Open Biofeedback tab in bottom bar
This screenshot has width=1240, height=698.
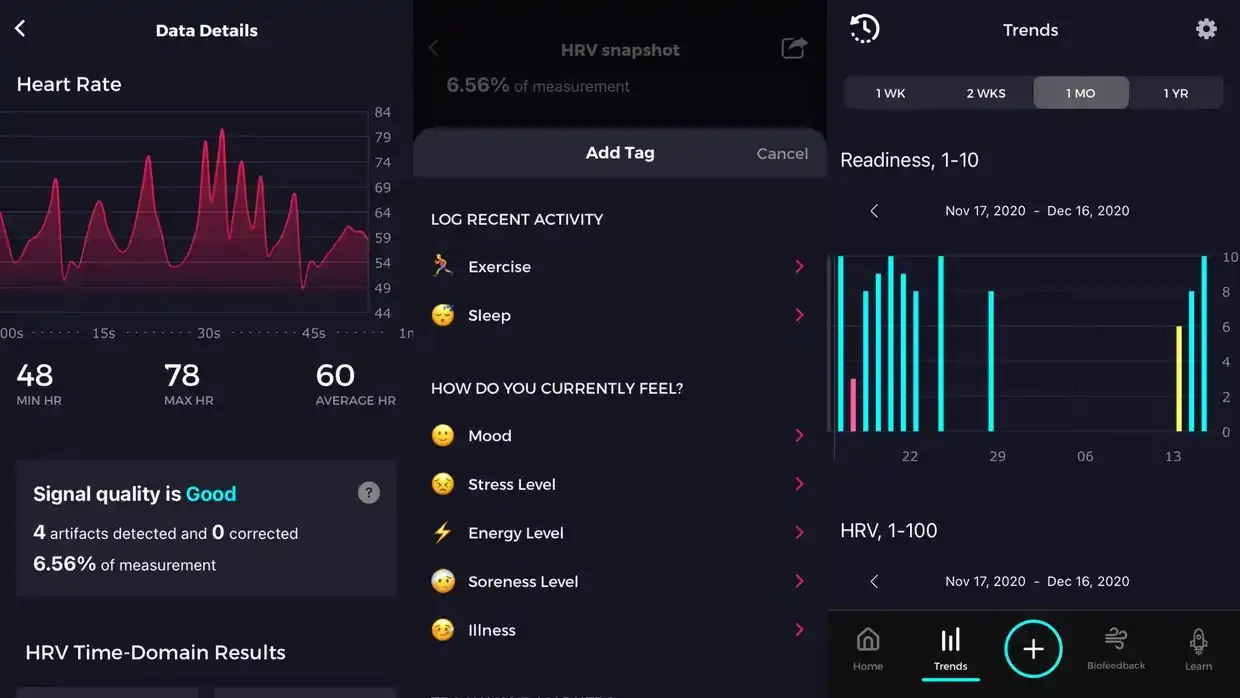pos(1116,649)
